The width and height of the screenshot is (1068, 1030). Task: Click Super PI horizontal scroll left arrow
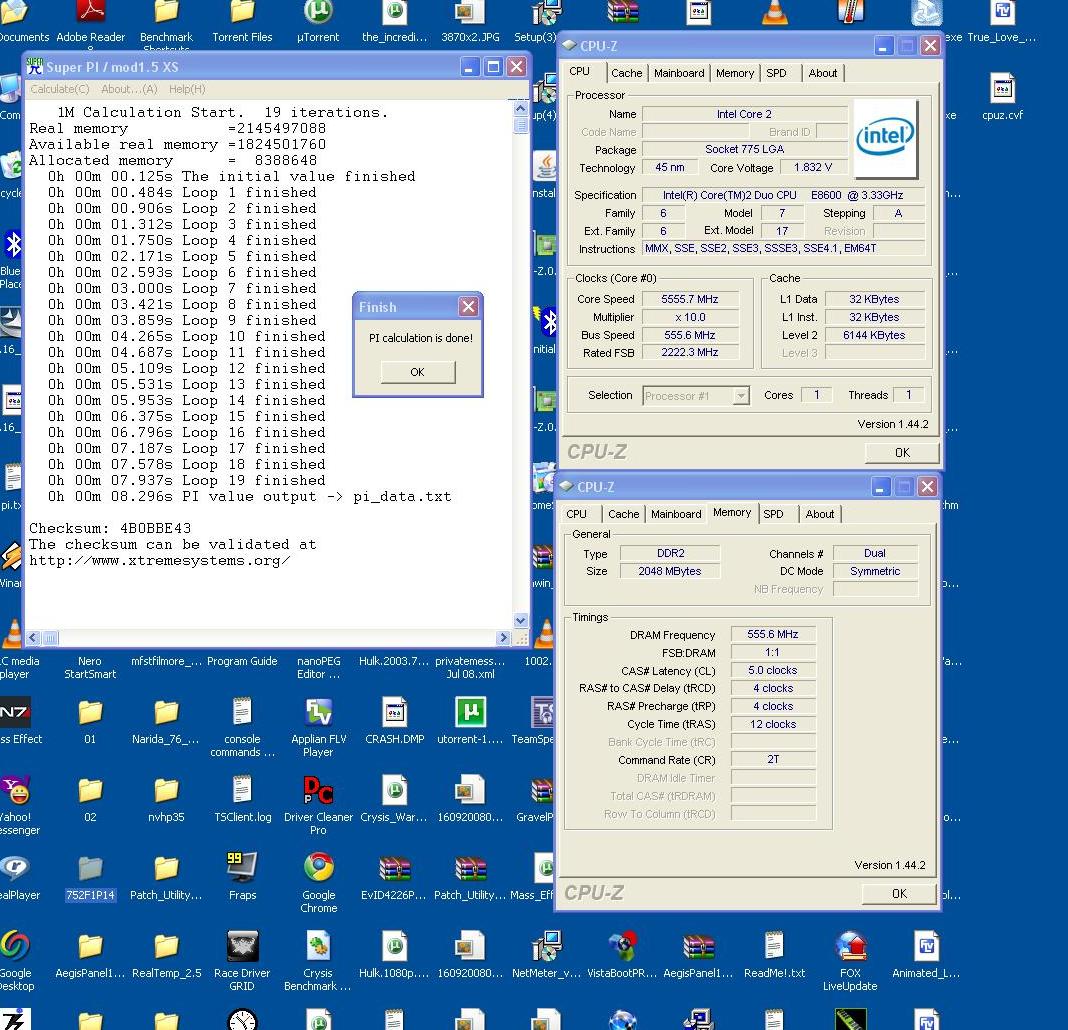pos(33,638)
